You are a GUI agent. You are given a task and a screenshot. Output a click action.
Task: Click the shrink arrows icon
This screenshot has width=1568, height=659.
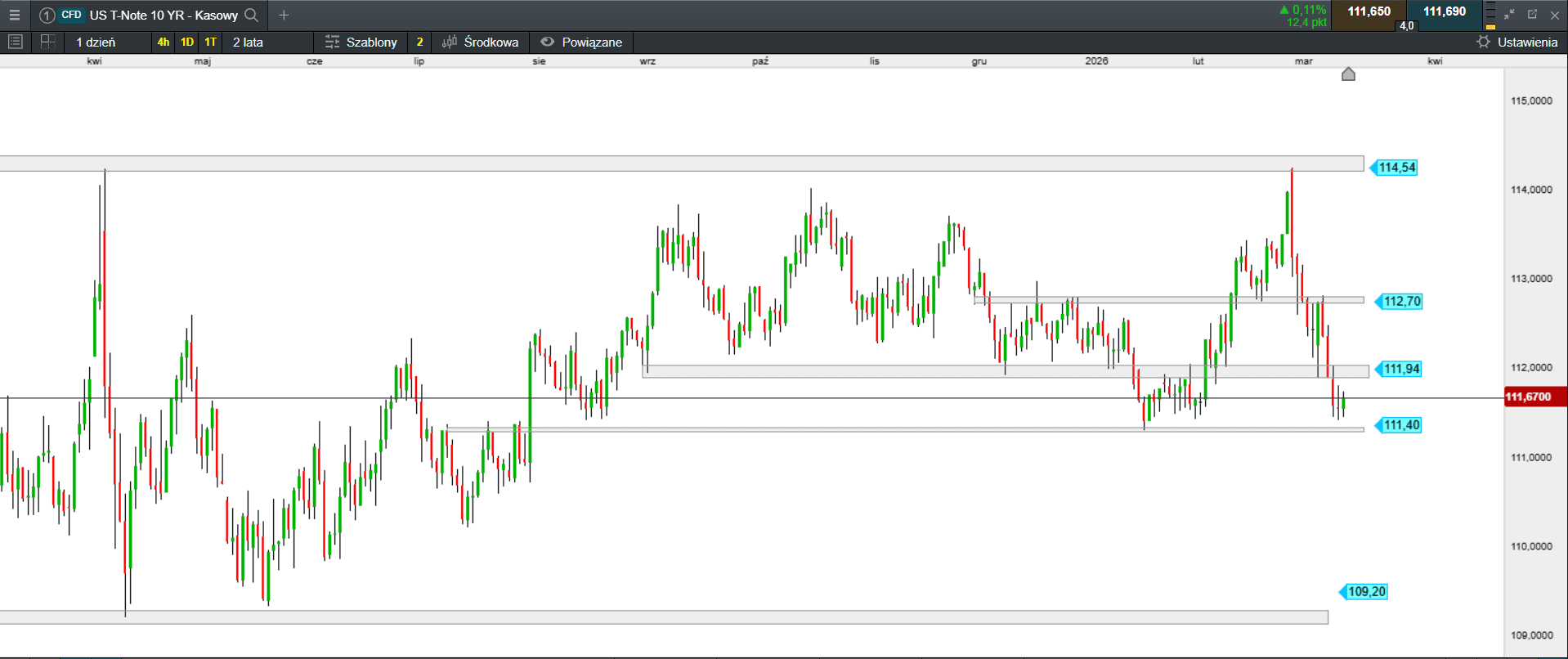pos(1509,15)
